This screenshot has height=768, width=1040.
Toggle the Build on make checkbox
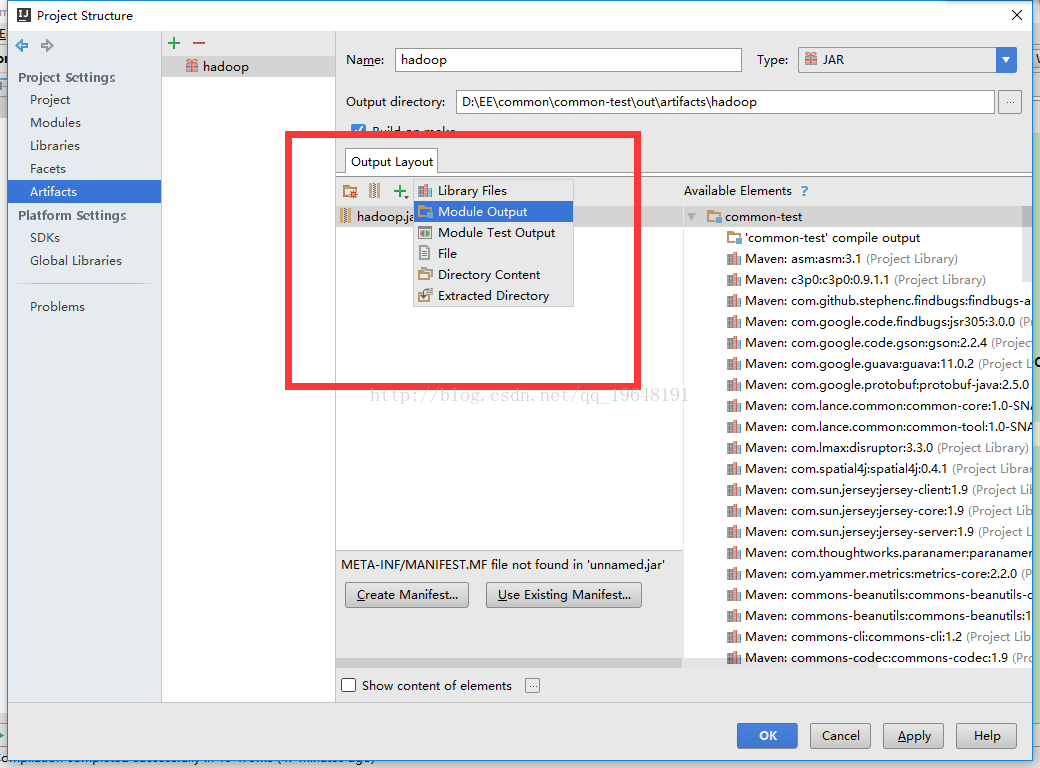(358, 129)
